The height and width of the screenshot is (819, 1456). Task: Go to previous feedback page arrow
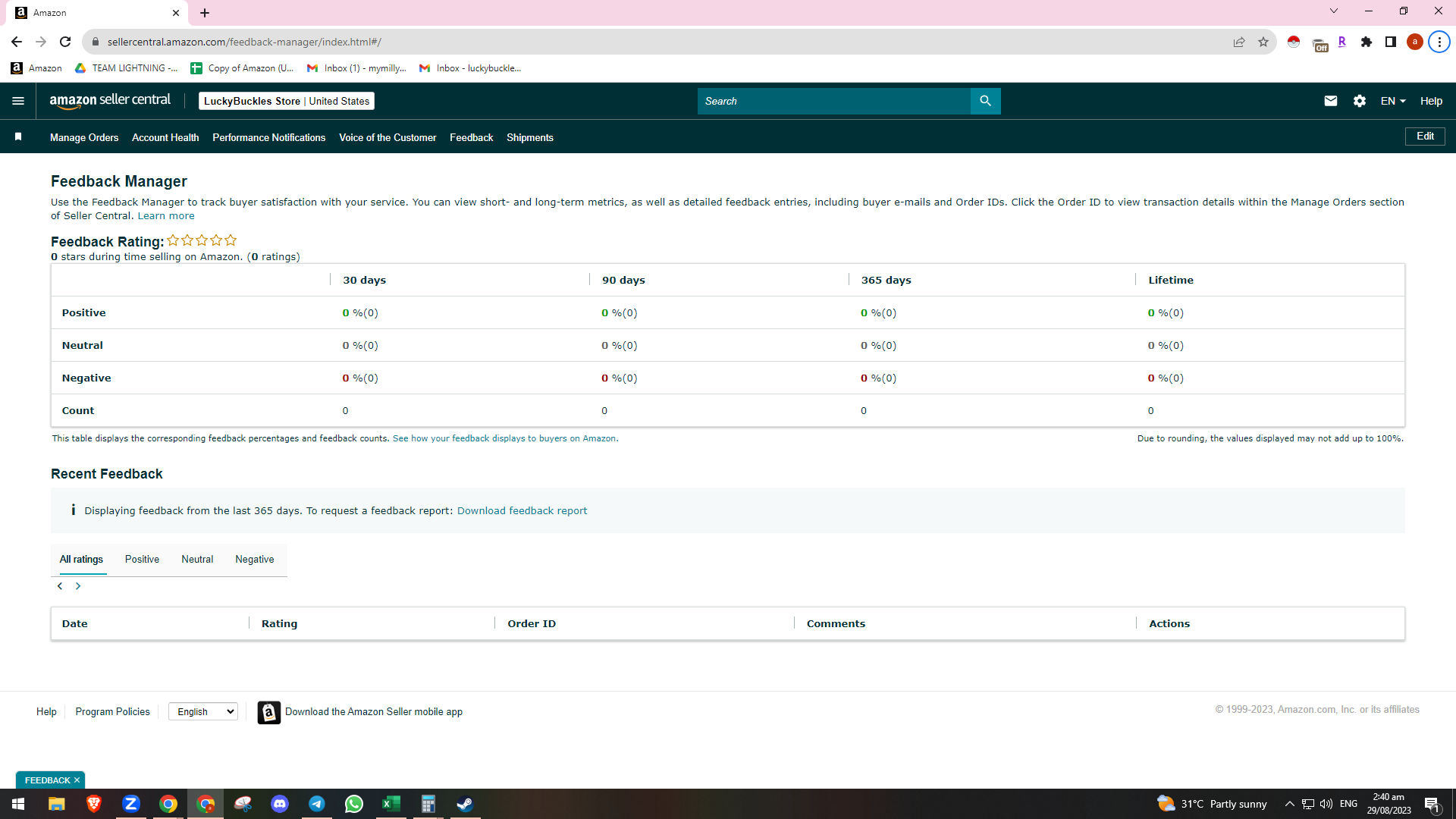point(60,586)
